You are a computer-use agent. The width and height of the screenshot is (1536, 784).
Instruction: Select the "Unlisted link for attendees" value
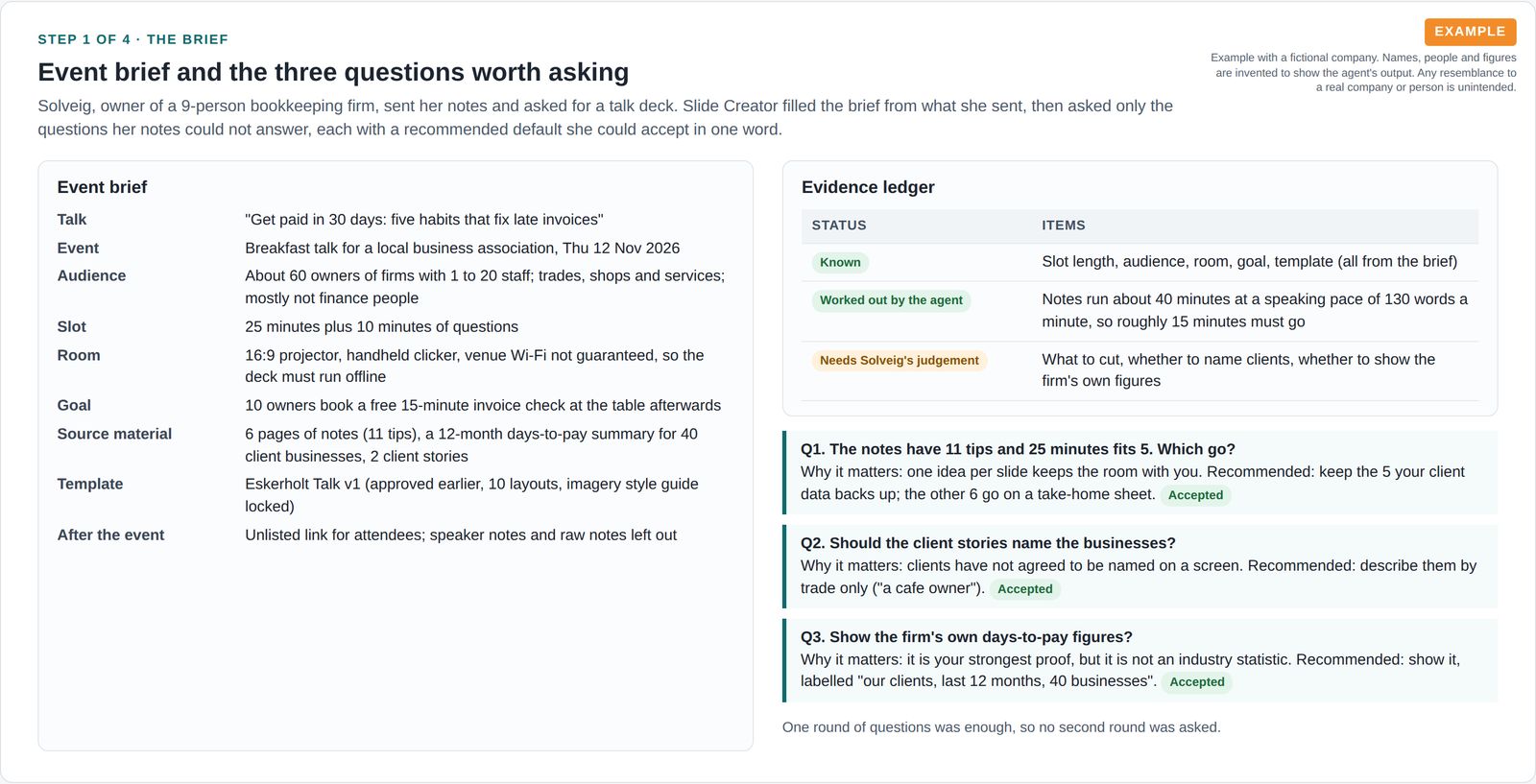pos(461,535)
